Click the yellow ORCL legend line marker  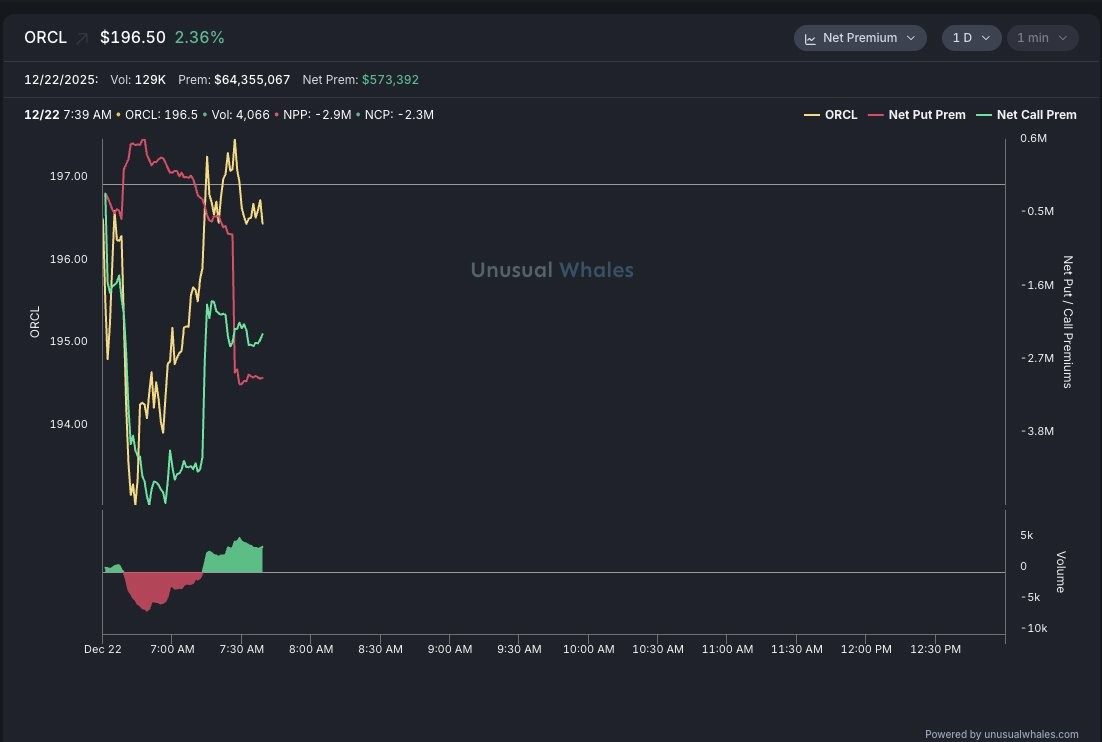pyautogui.click(x=811, y=115)
